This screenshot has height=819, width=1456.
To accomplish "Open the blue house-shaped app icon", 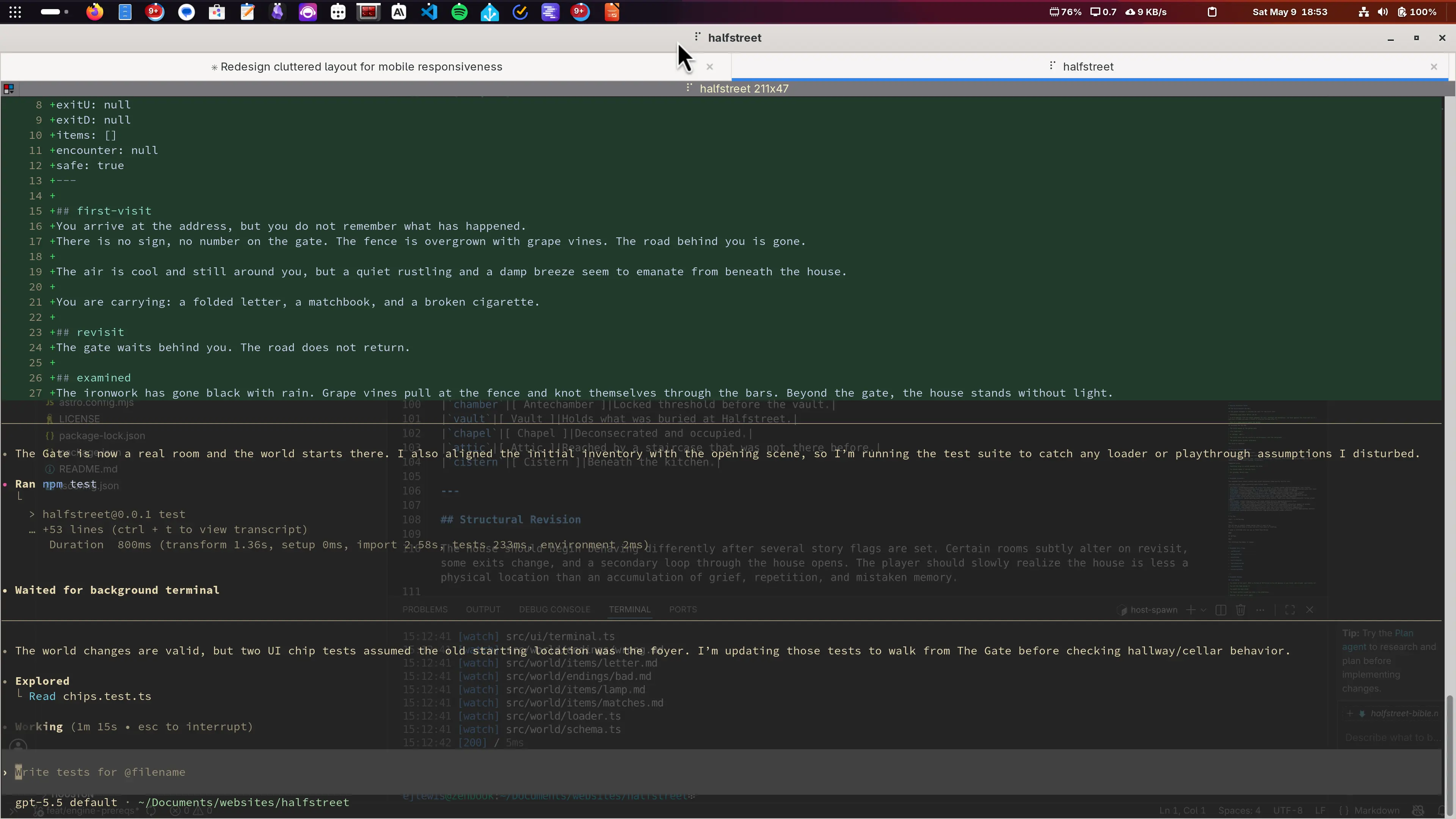I will pos(490,12).
